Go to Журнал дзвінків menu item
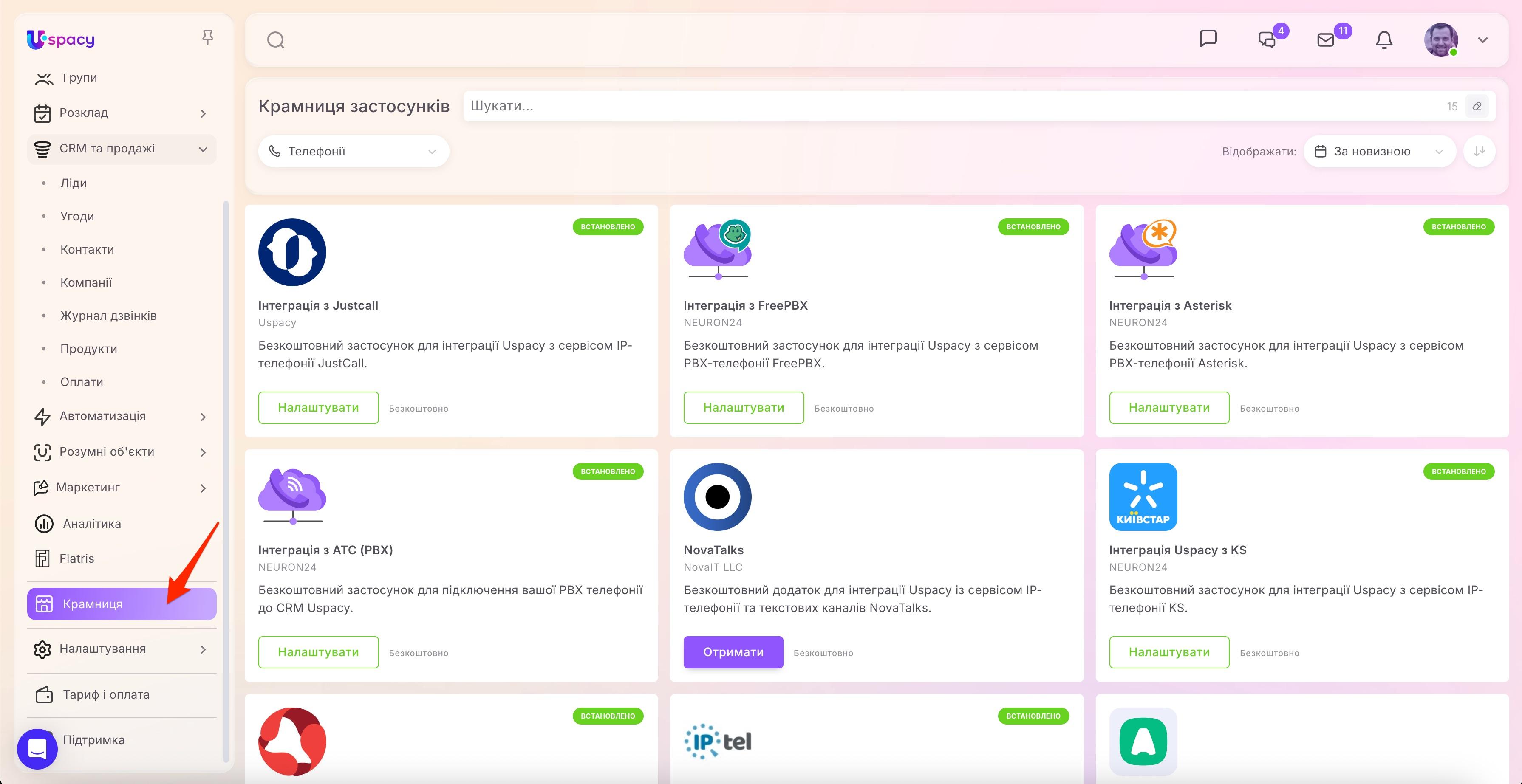 (109, 315)
